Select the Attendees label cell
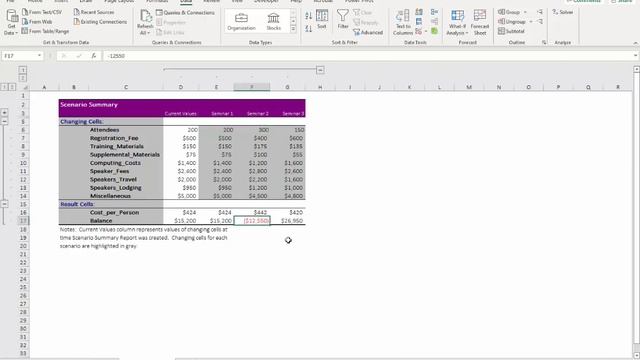 tap(104, 130)
